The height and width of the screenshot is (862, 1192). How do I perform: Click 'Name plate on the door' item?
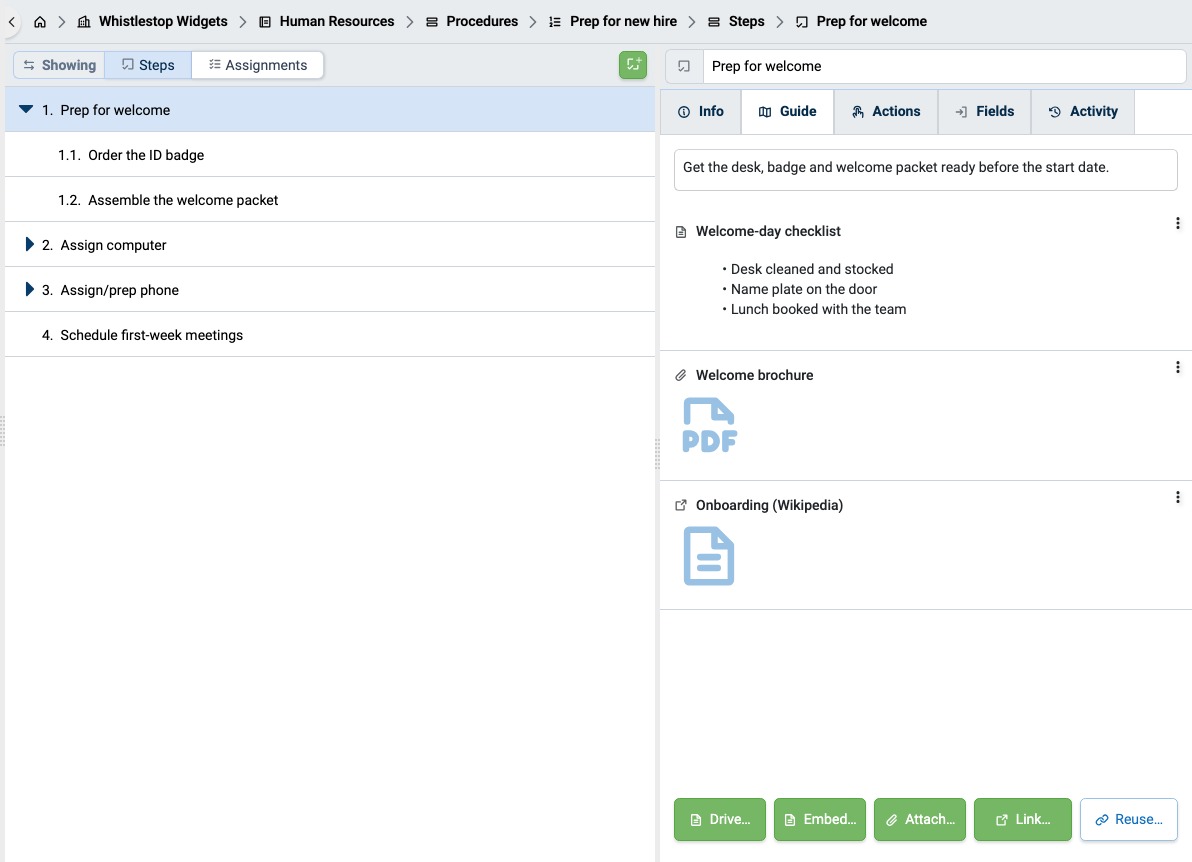coord(804,290)
